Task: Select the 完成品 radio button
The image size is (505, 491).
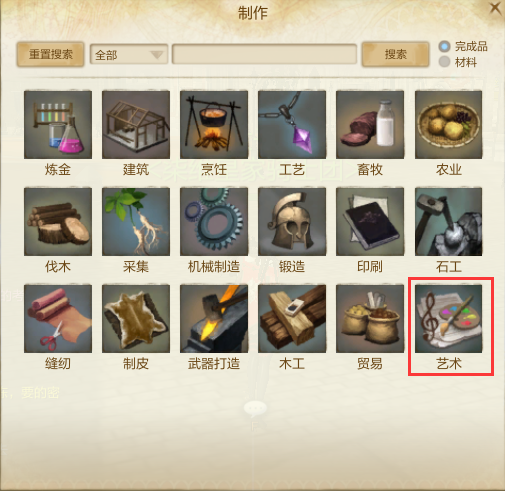Action: pyautogui.click(x=444, y=46)
